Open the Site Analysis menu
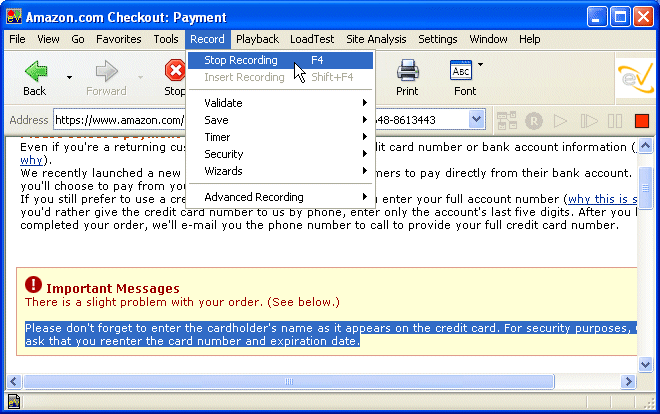 (x=376, y=39)
